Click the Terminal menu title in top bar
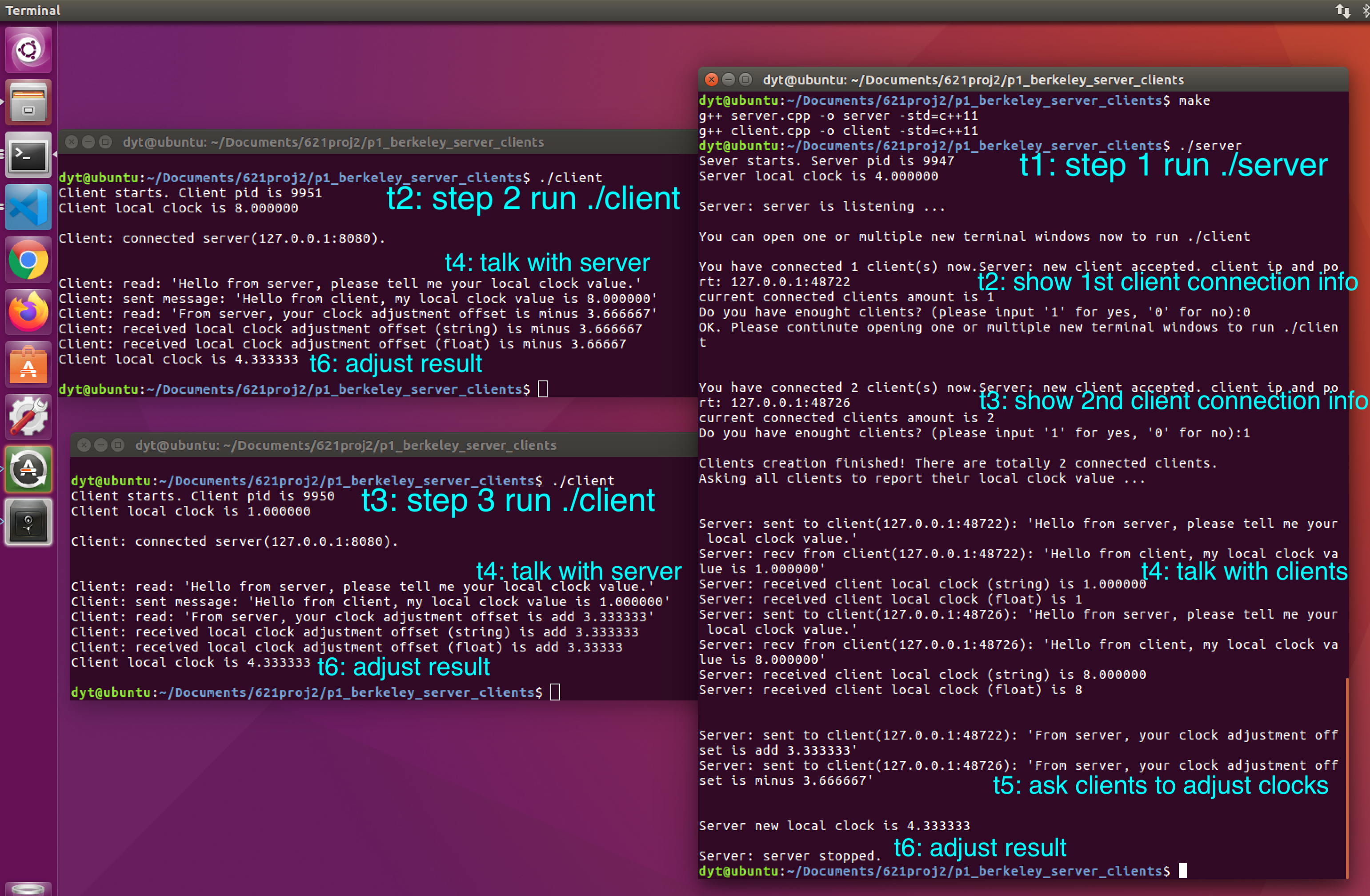 tap(33, 10)
